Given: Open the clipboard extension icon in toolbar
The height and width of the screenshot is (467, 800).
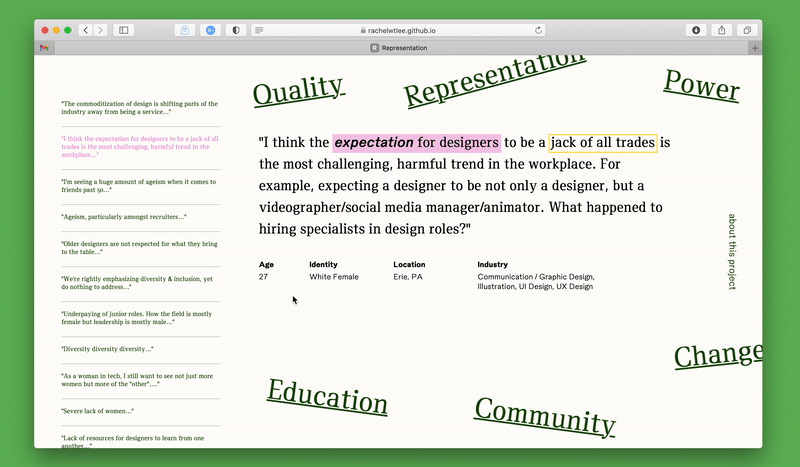Looking at the screenshot, I should tap(185, 30).
